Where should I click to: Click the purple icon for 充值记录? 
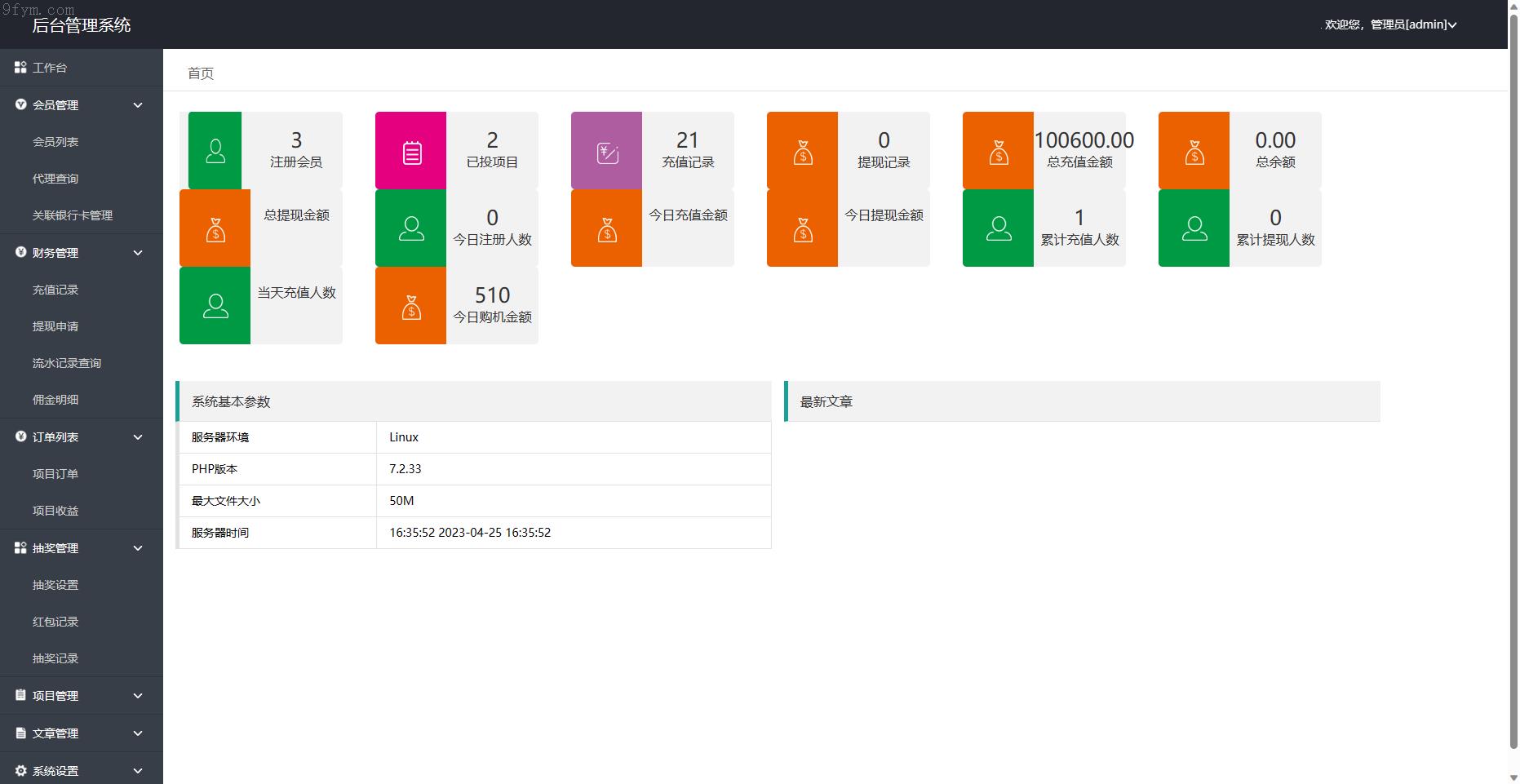tap(607, 152)
